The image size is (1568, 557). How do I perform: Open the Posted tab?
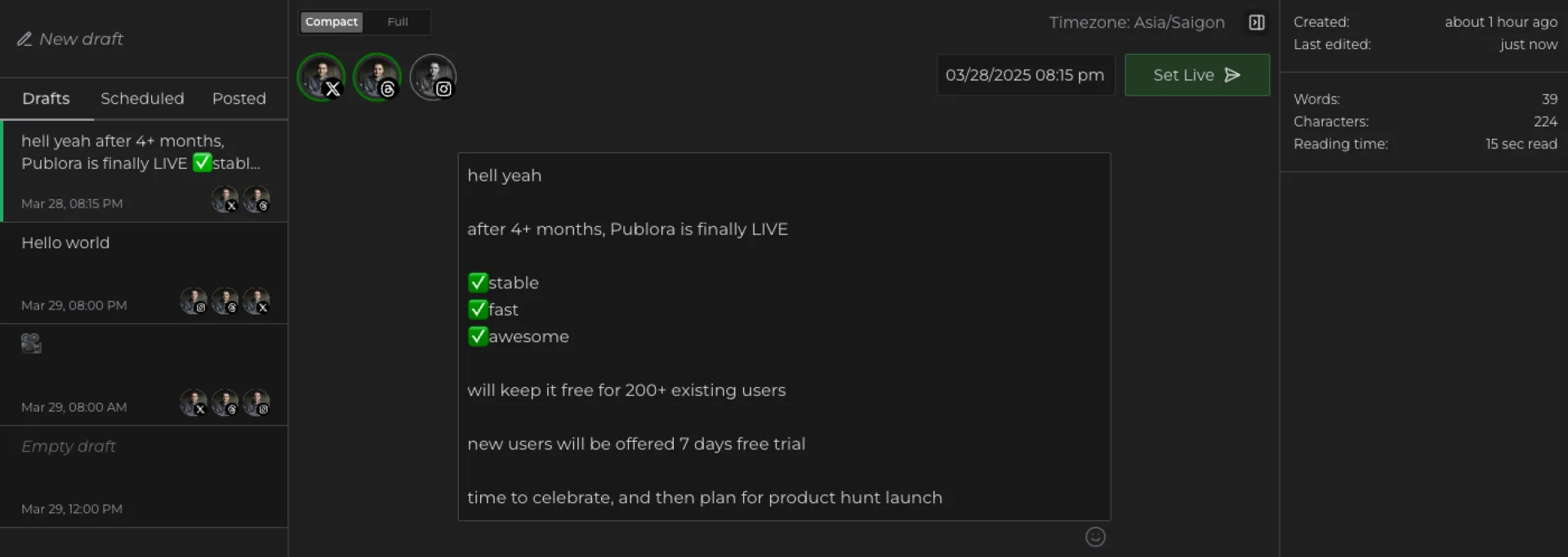239,99
